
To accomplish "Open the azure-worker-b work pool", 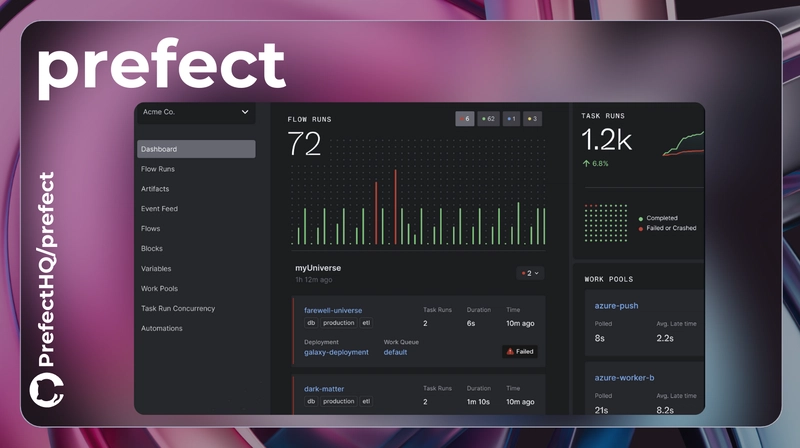I will (x=624, y=378).
